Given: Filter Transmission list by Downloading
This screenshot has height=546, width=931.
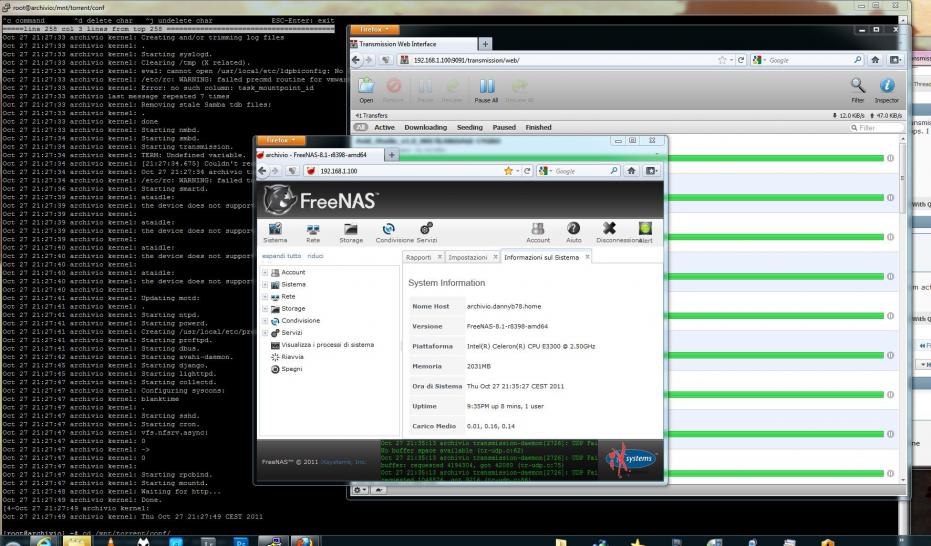Looking at the screenshot, I should coord(425,127).
